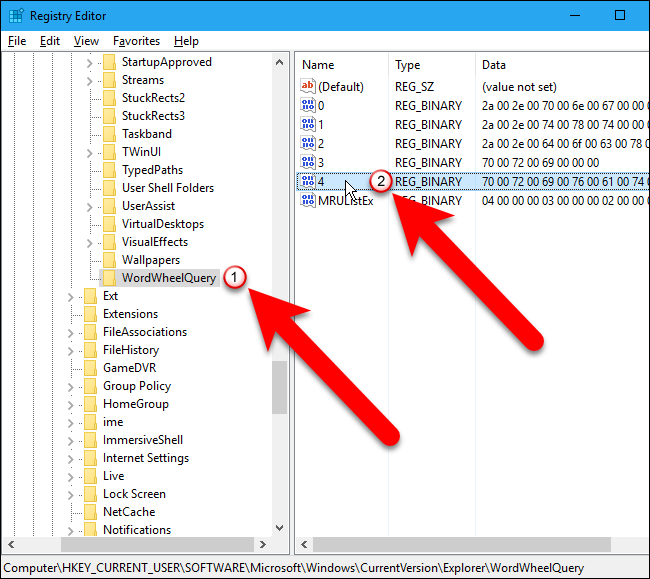Expand the UserAssist tree node
The image size is (650, 579).
(89, 207)
